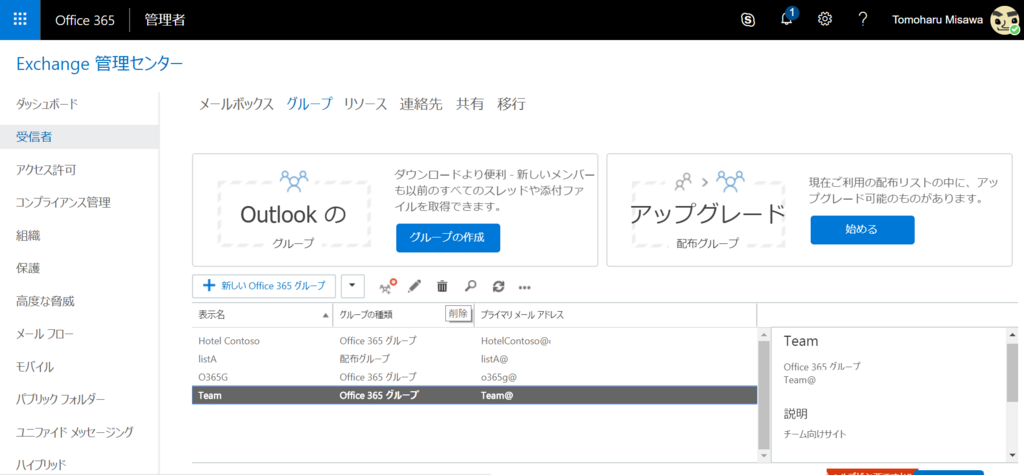The image size is (1024, 475).
Task: Click チーム向けサイト description text
Action: coord(814,433)
